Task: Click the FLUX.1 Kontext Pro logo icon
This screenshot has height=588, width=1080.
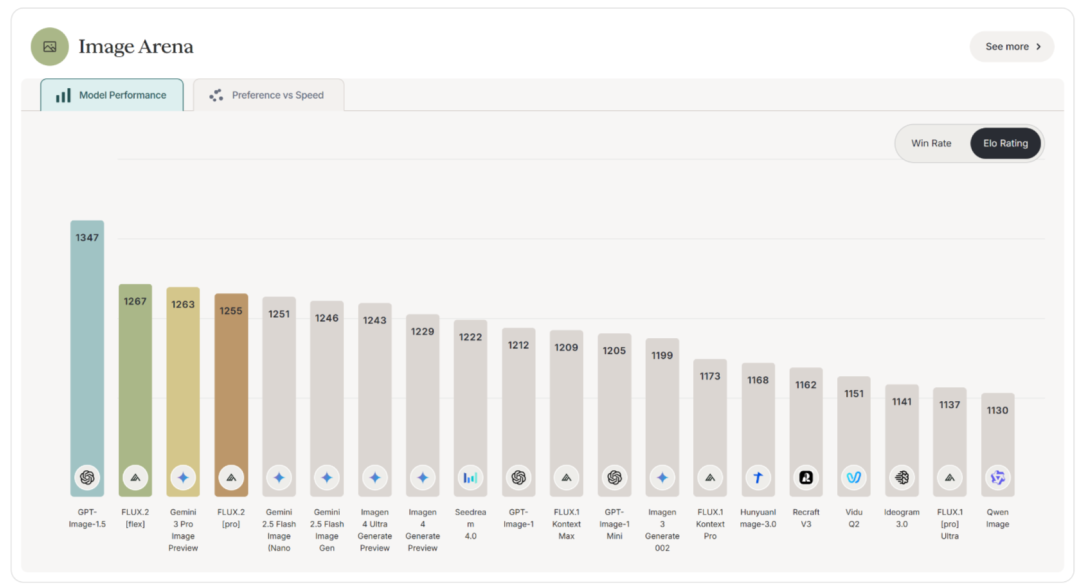Action: pyautogui.click(x=710, y=477)
